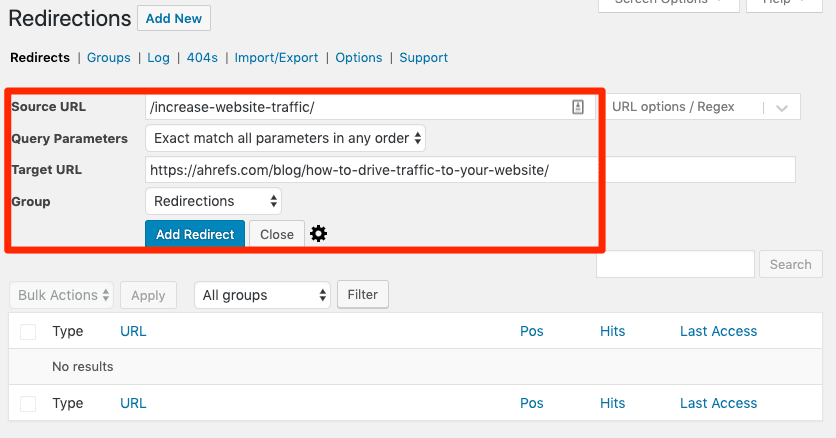
Task: Check the select-all checkbox in table header
Action: click(x=28, y=331)
